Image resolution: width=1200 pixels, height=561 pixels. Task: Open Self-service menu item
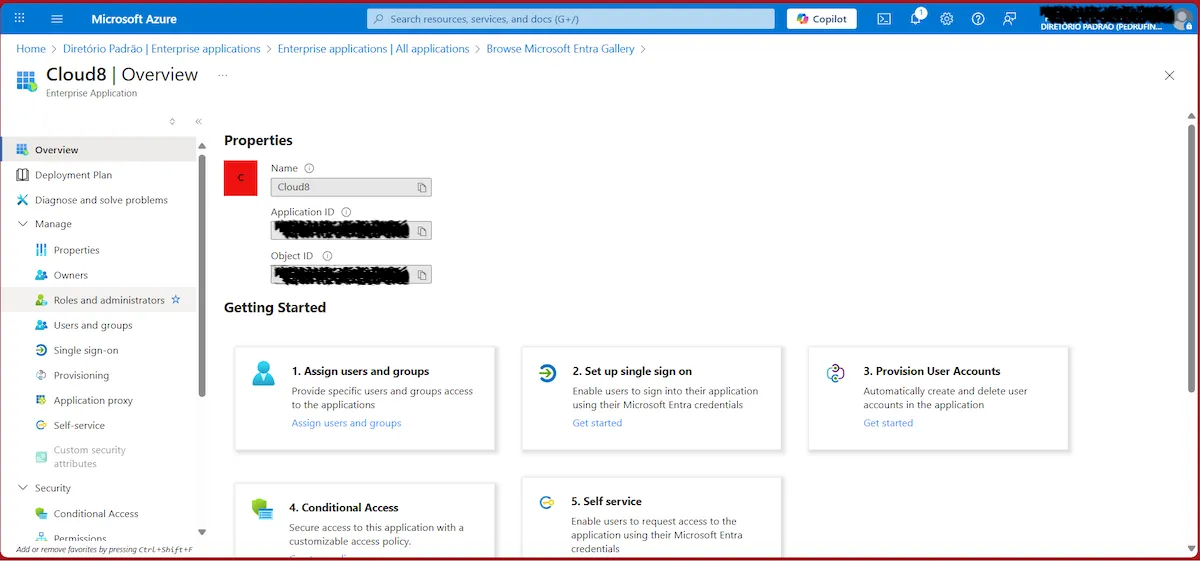click(79, 425)
